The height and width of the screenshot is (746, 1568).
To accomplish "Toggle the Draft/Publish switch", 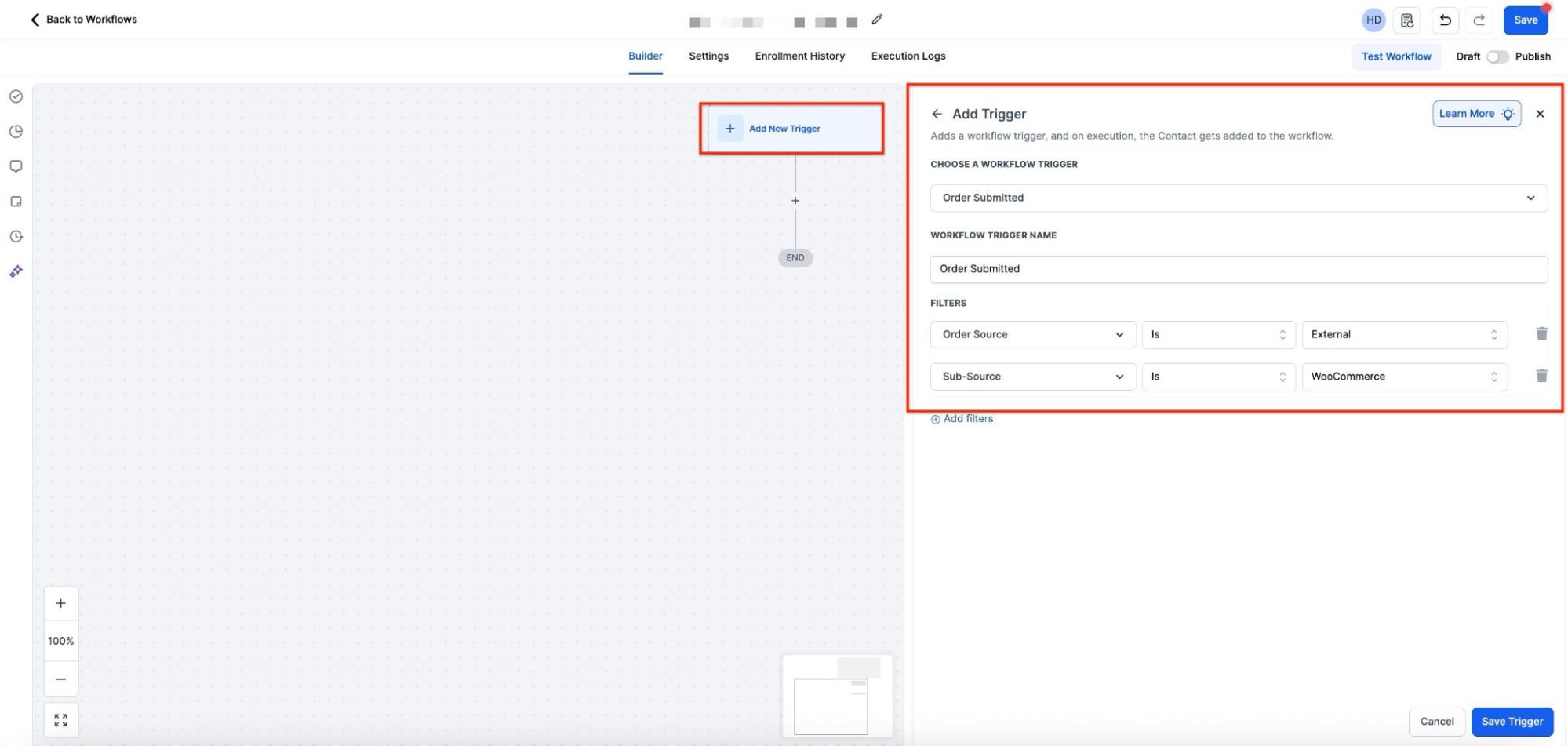I will (1497, 56).
